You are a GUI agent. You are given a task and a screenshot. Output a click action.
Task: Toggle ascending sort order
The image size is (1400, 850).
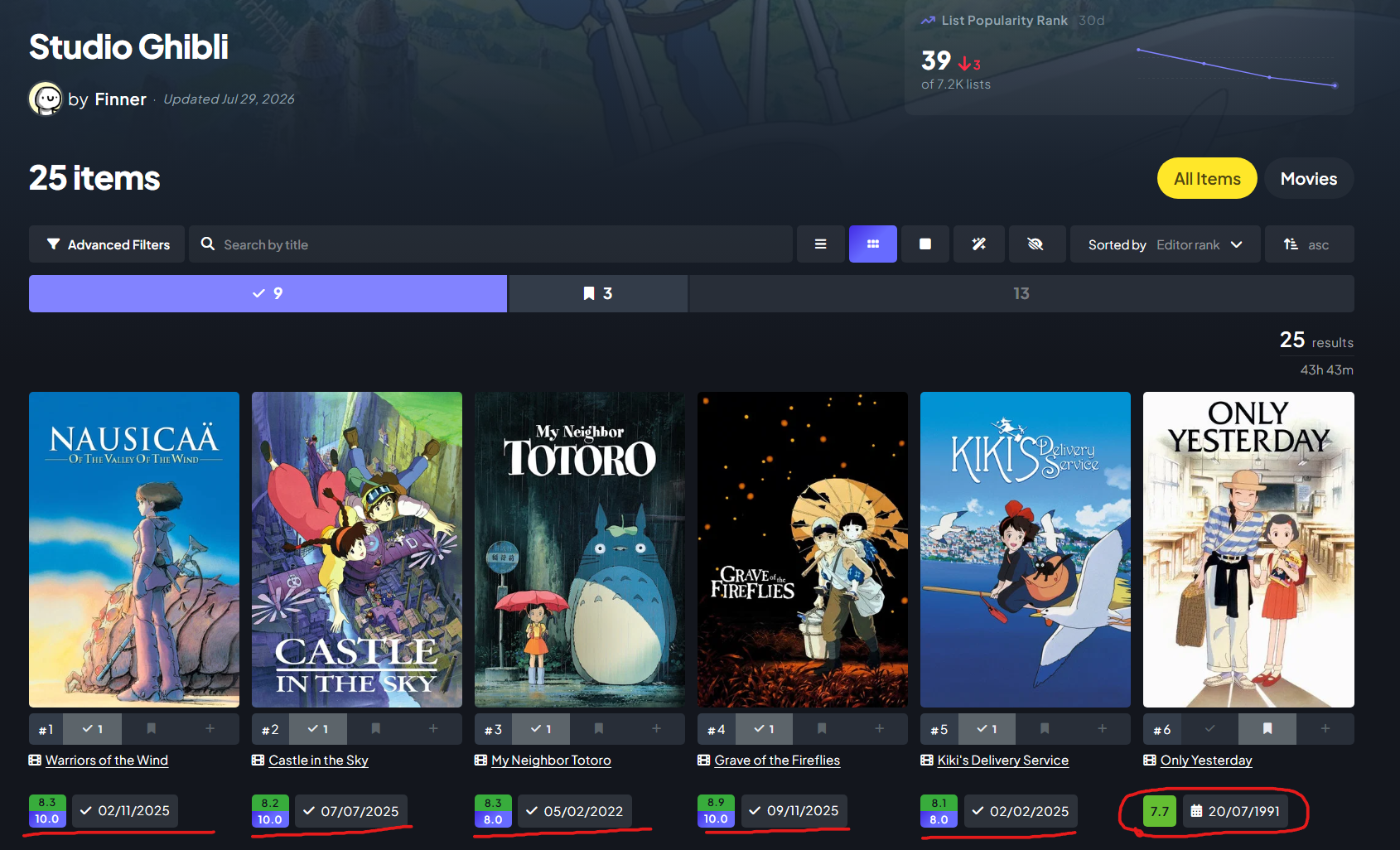click(1309, 244)
